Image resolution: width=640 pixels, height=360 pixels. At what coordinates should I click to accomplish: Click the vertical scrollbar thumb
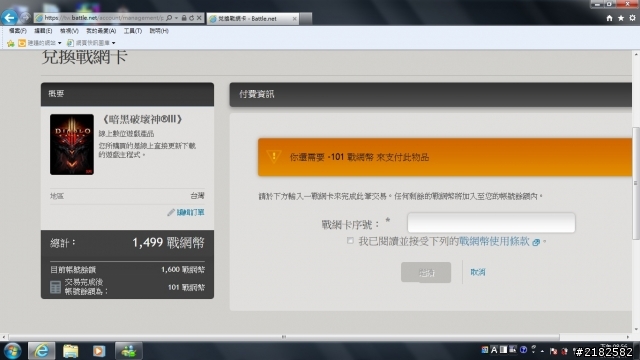pos(636,184)
